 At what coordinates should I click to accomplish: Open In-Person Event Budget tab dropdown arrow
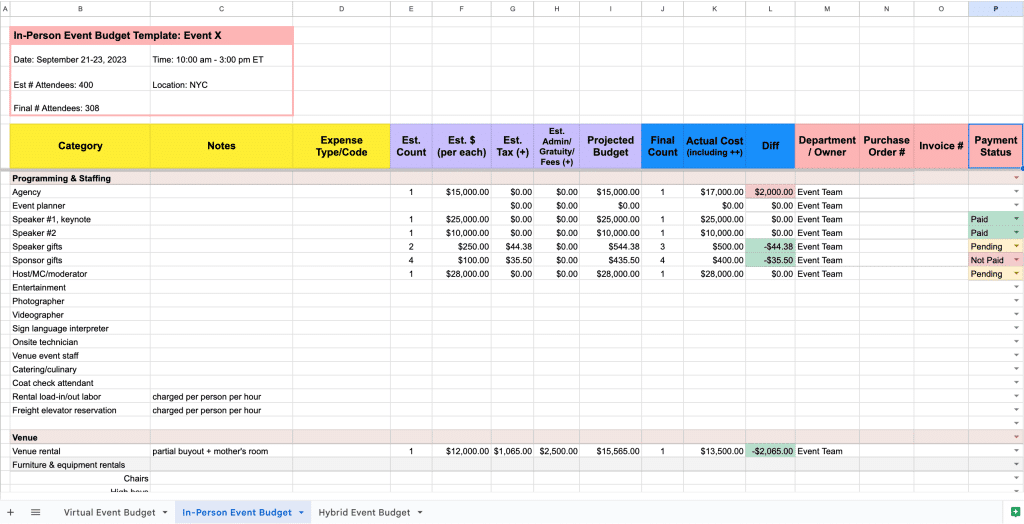pos(301,512)
